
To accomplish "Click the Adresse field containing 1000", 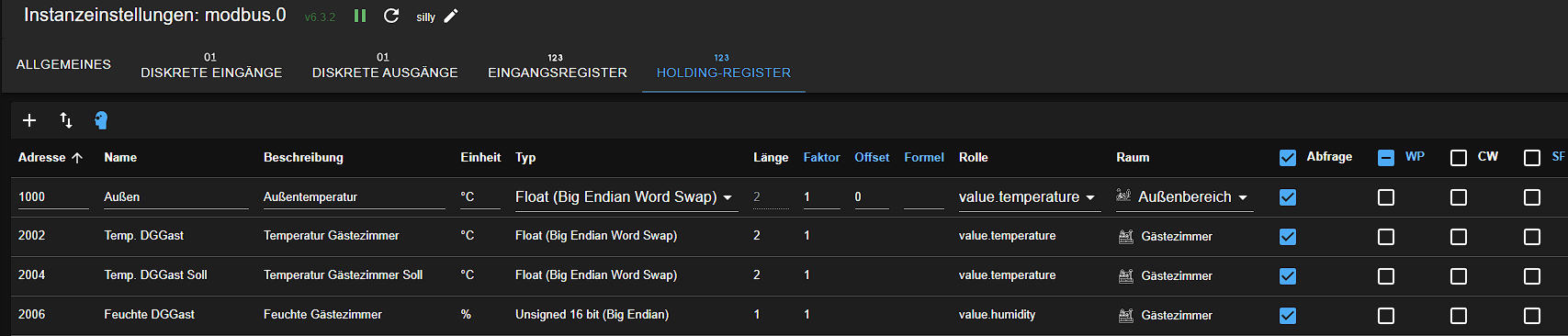I will coord(53,197).
